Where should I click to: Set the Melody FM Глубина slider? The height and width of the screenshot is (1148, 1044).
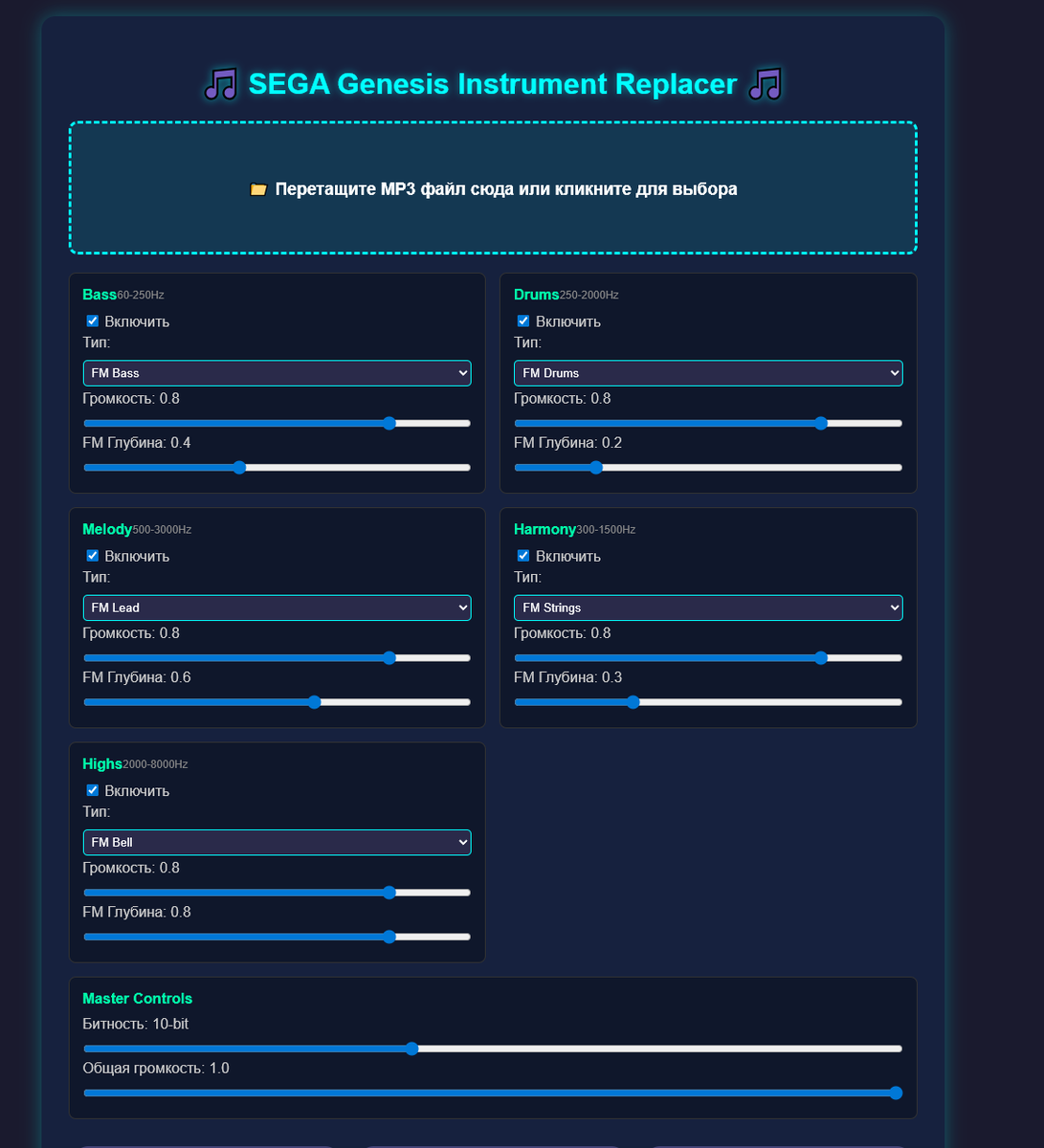278,701
